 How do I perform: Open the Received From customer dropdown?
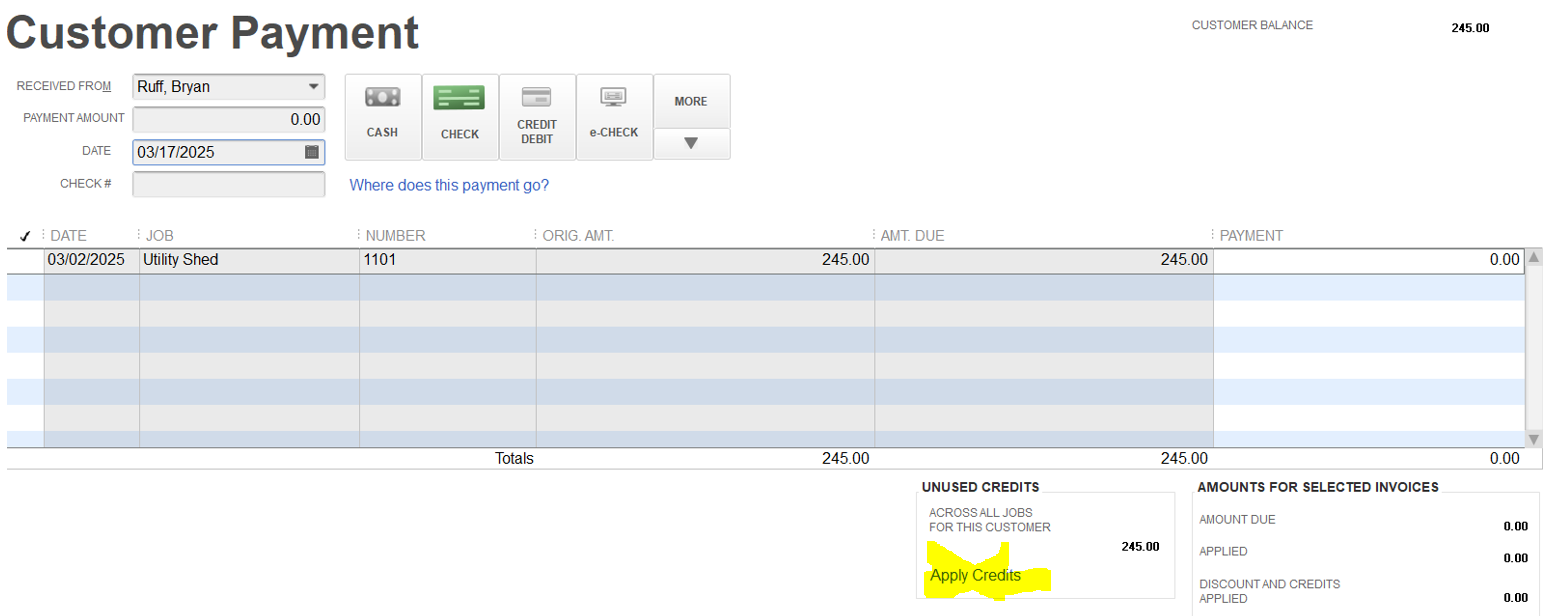tap(314, 87)
